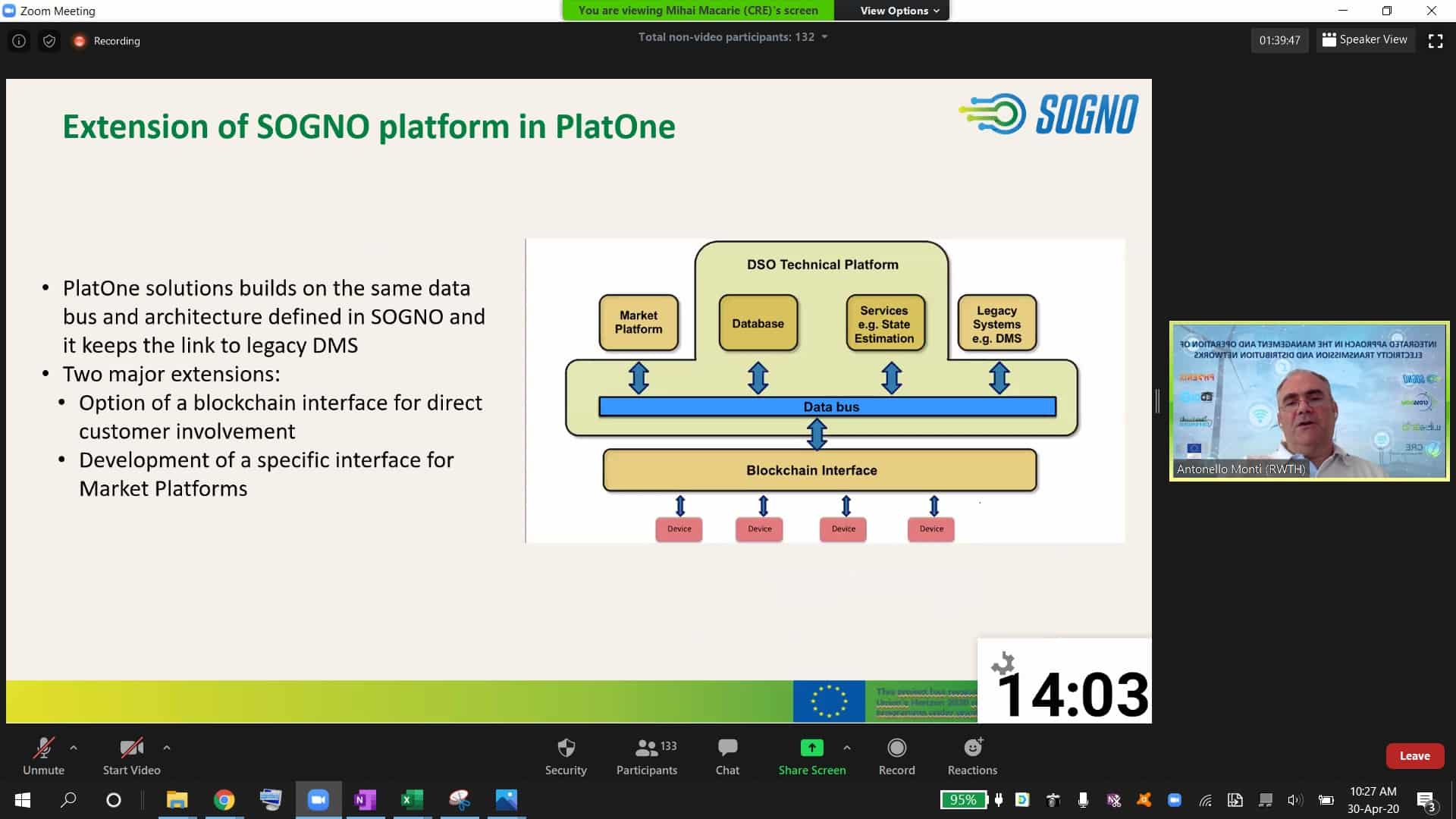Enter full screen mode
Screen dimensions: 1456x819
pos(1436,41)
